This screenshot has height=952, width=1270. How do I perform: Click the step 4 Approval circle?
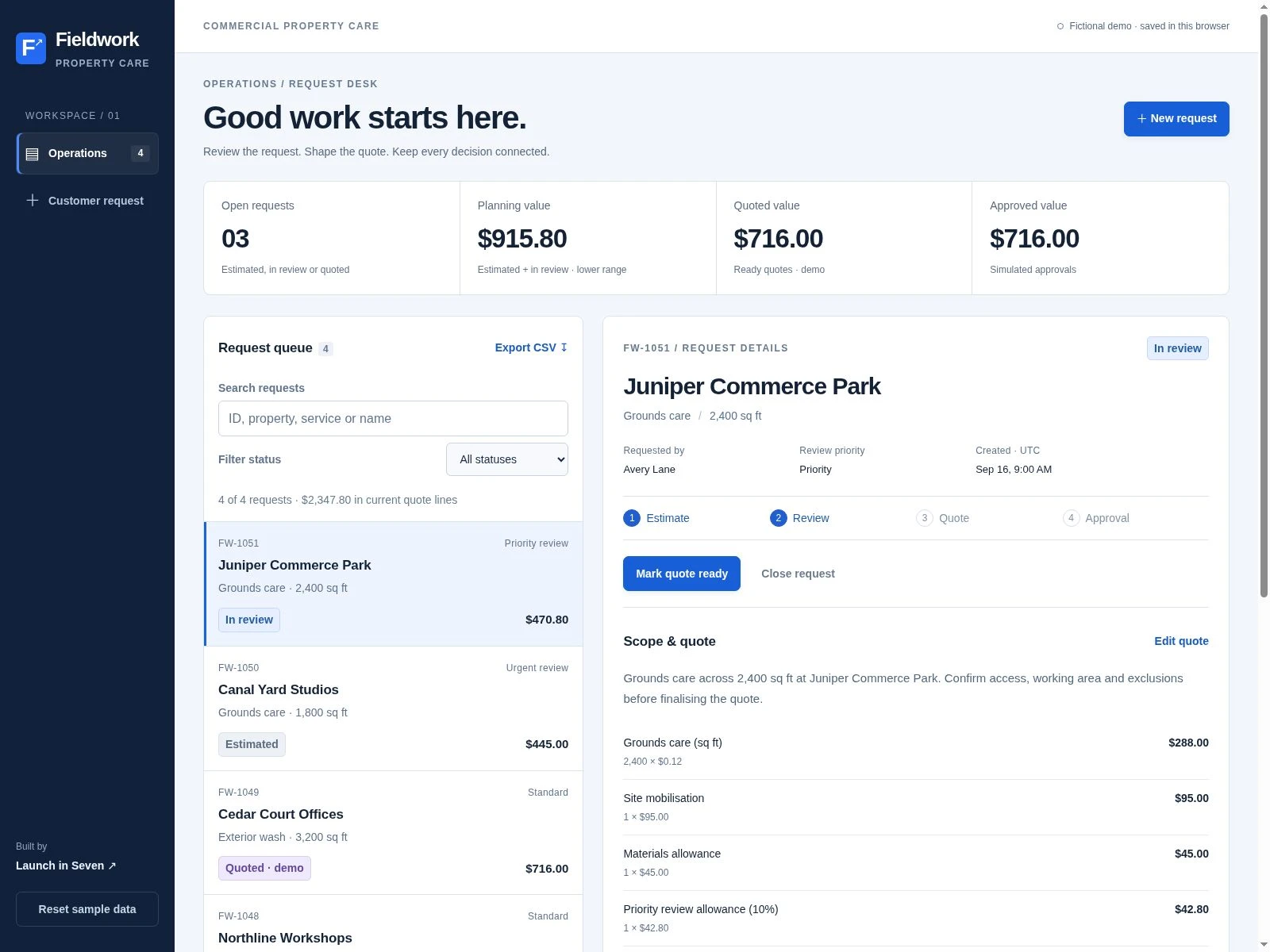(x=1071, y=518)
